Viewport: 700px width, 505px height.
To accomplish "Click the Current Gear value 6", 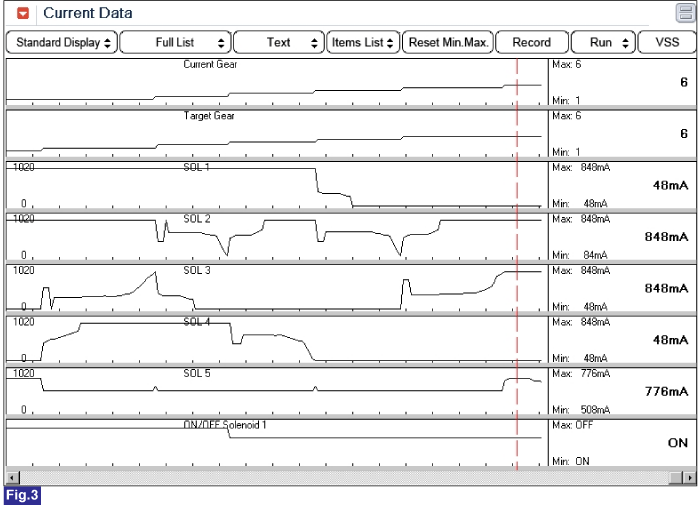I will click(x=683, y=82).
